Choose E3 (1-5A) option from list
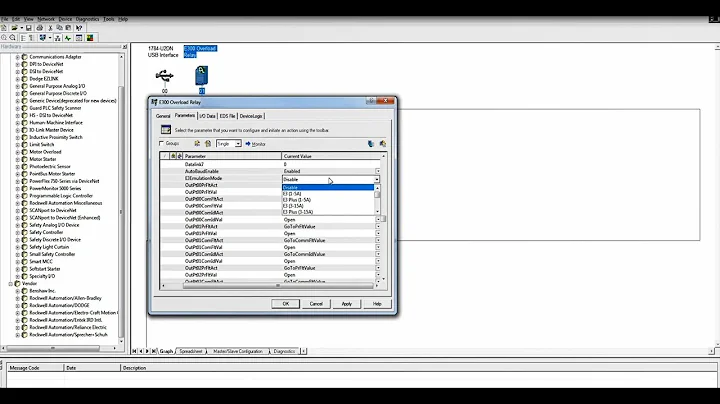Viewport: 720px width, 404px height. pyautogui.click(x=292, y=194)
